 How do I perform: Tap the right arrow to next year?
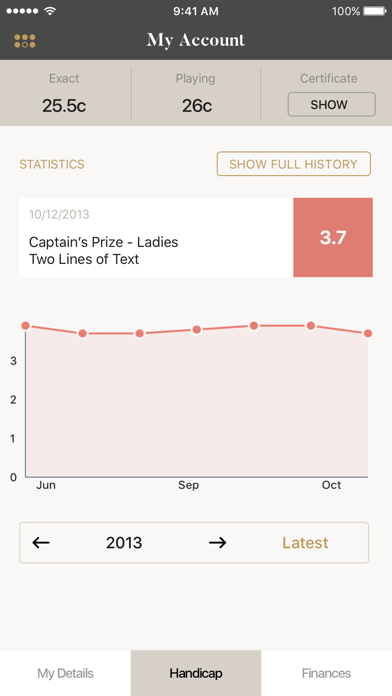(x=218, y=542)
